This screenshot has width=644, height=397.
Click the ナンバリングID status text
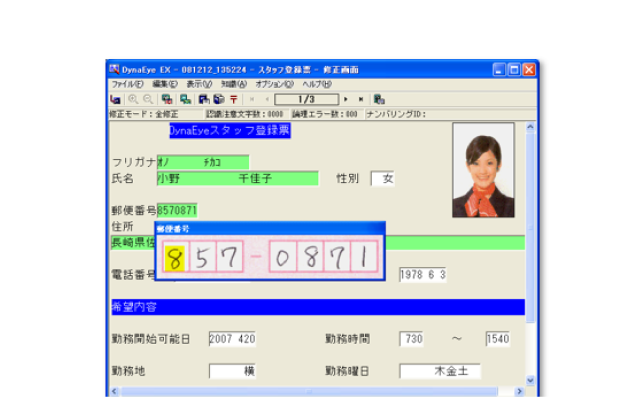[396, 114]
